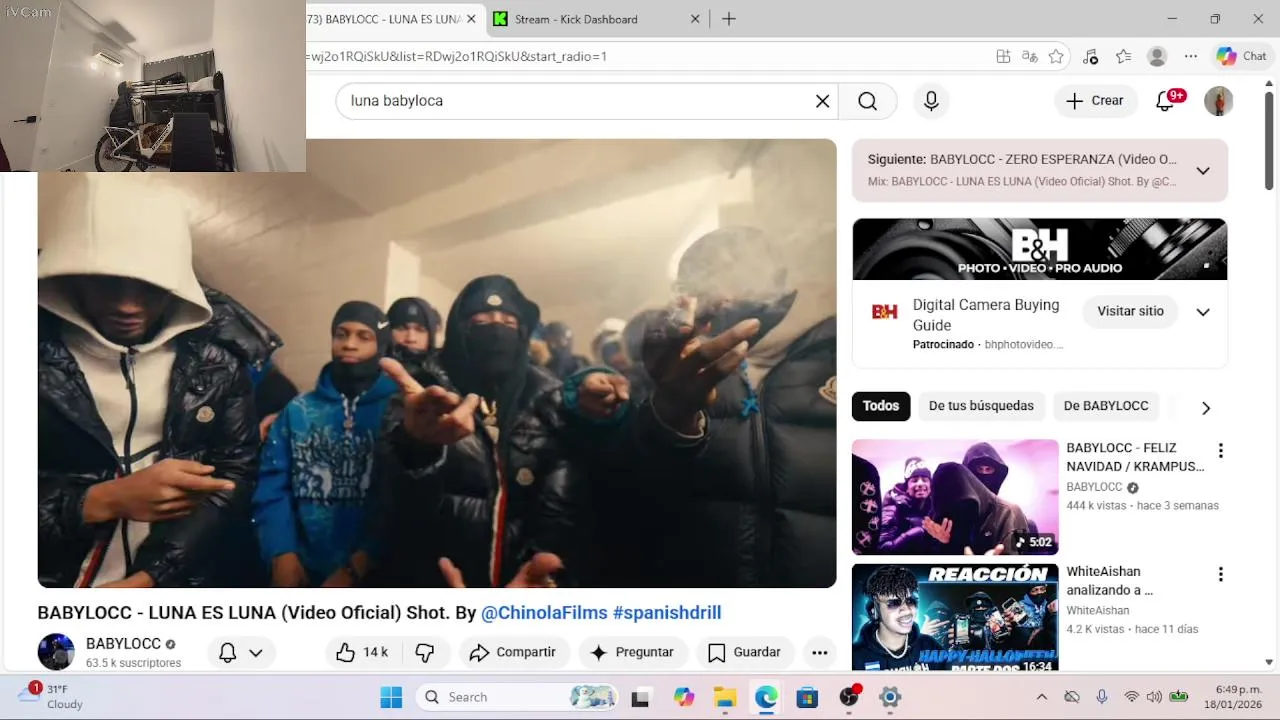Open OBS Studio from the taskbar
Viewport: 1280px width, 720px height.
click(x=849, y=697)
